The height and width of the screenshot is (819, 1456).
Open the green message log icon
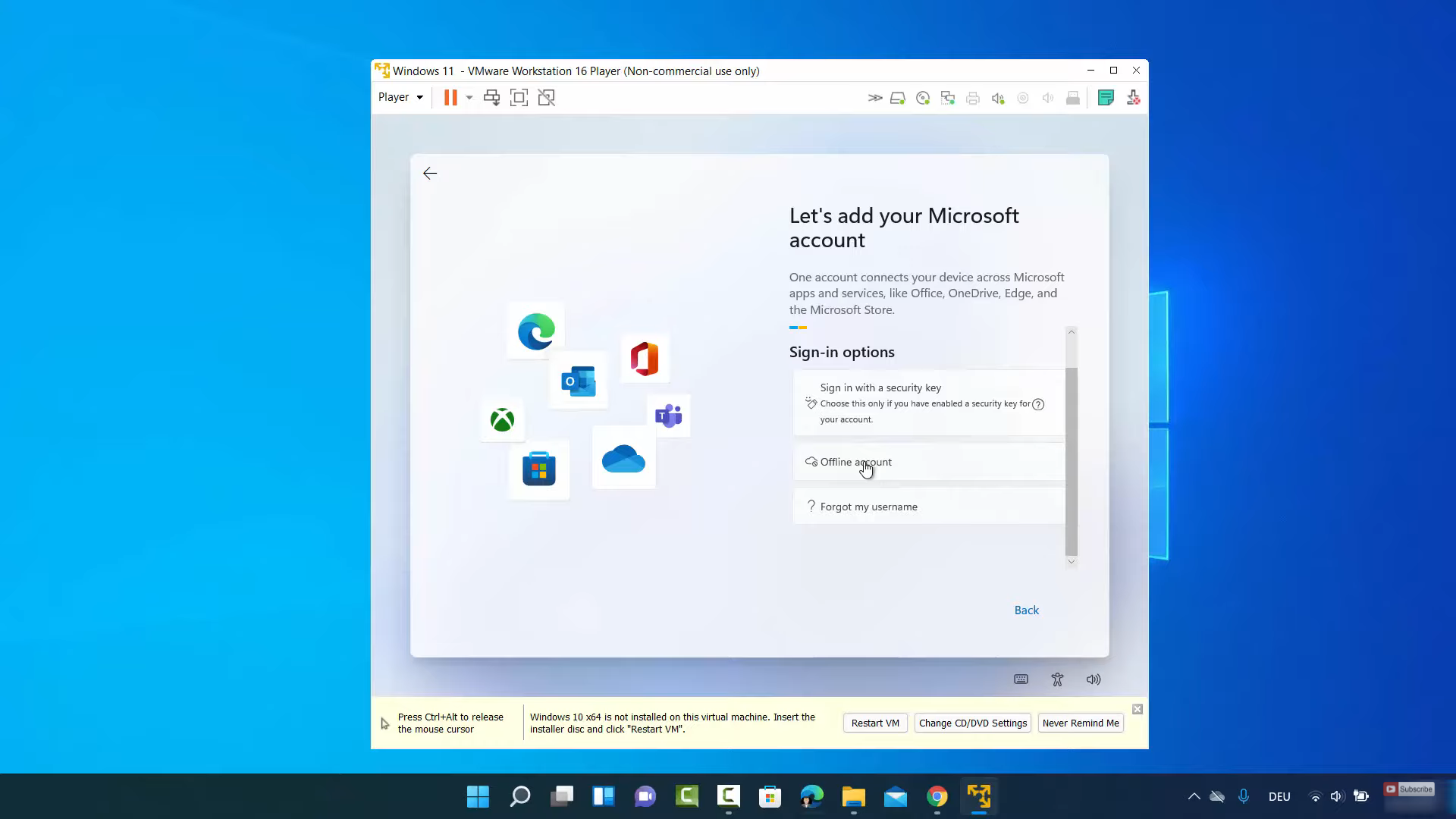point(1106,98)
